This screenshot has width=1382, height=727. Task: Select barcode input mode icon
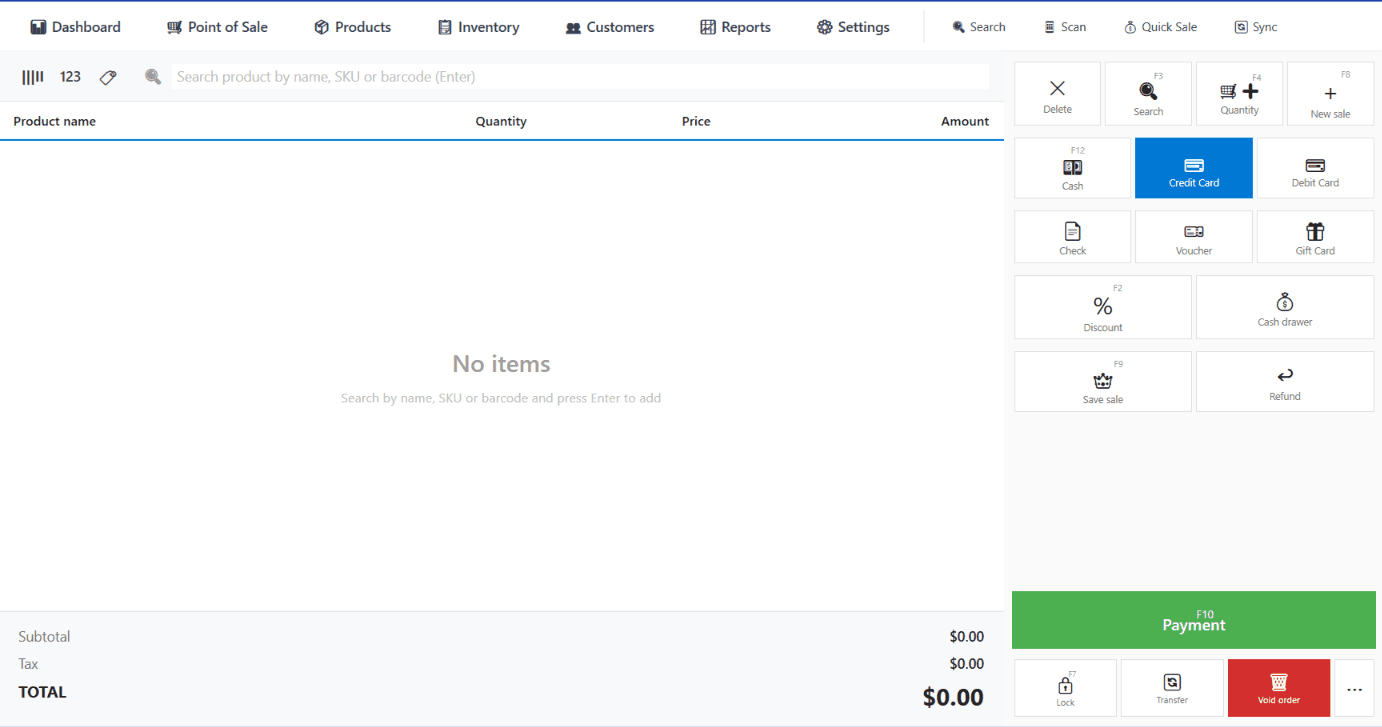[x=33, y=77]
